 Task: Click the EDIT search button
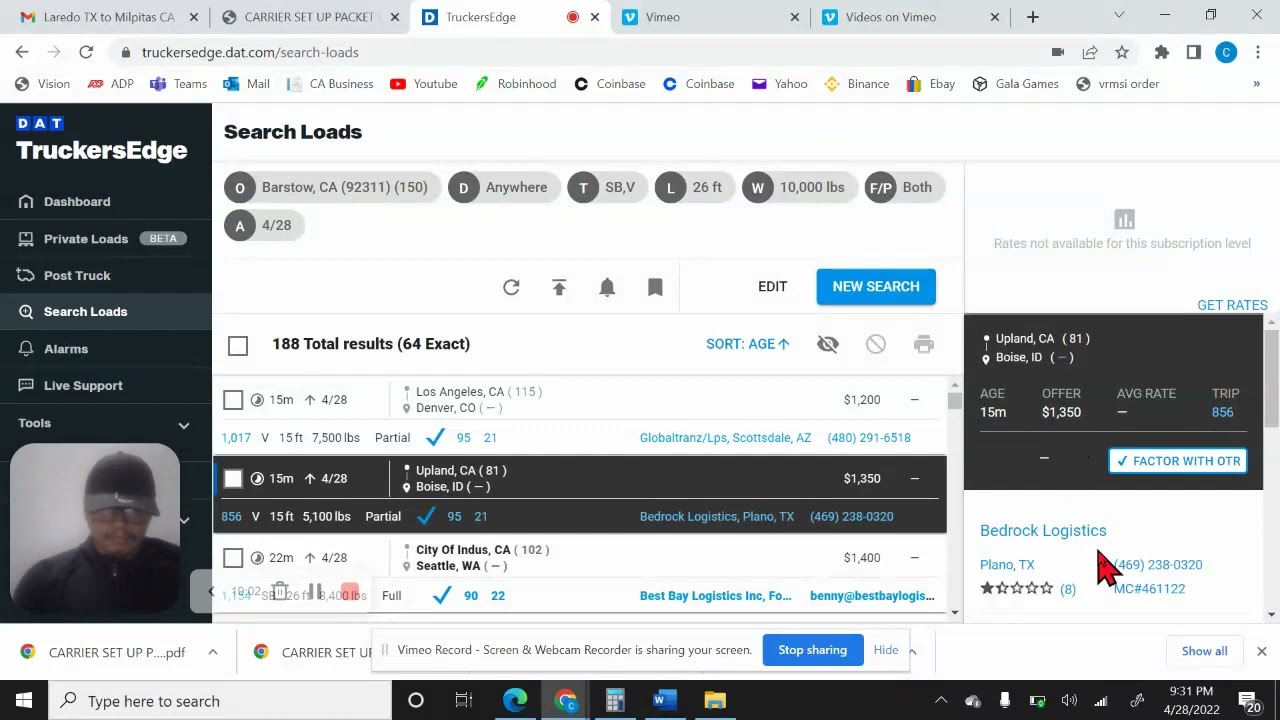click(772, 287)
